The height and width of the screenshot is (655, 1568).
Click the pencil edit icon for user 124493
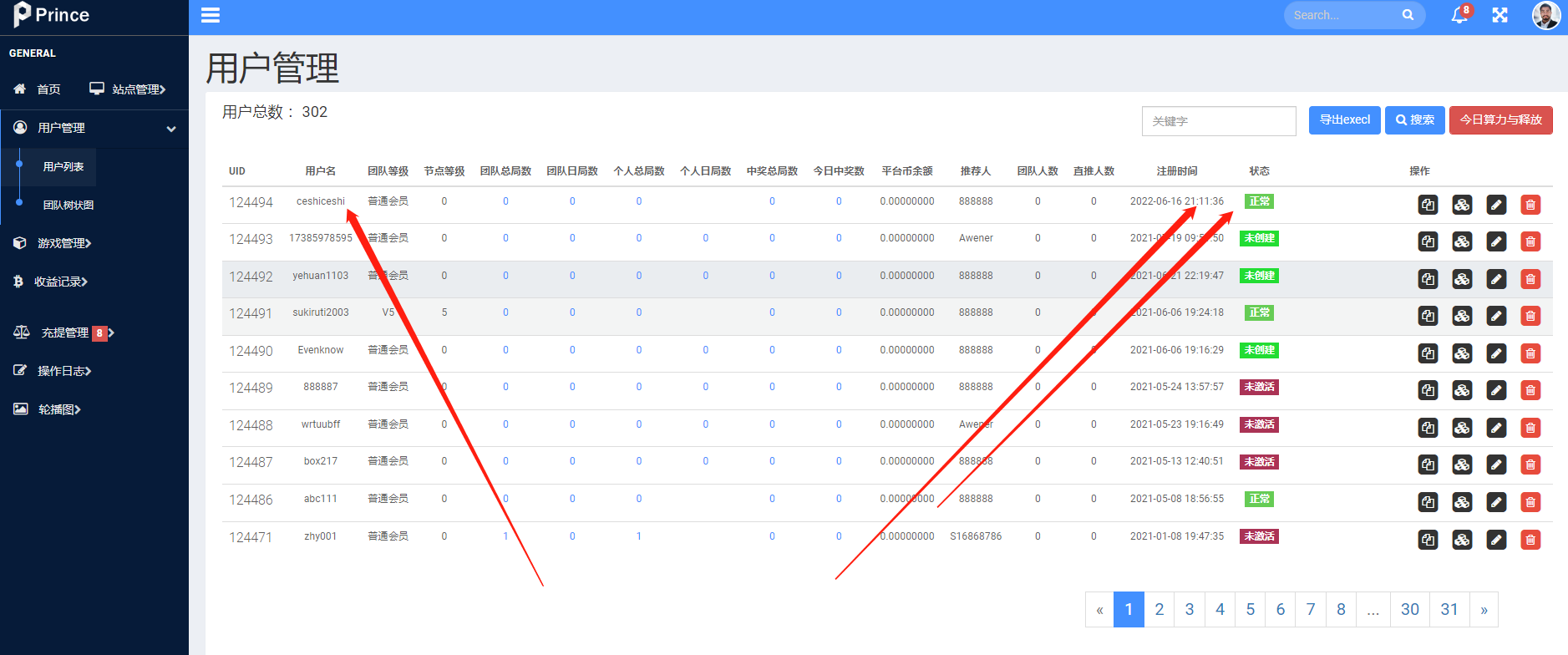(1496, 241)
